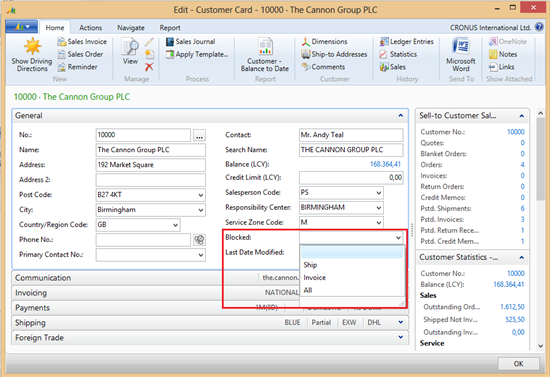Open the City dropdown
This screenshot has width=550, height=377.
coord(201,210)
